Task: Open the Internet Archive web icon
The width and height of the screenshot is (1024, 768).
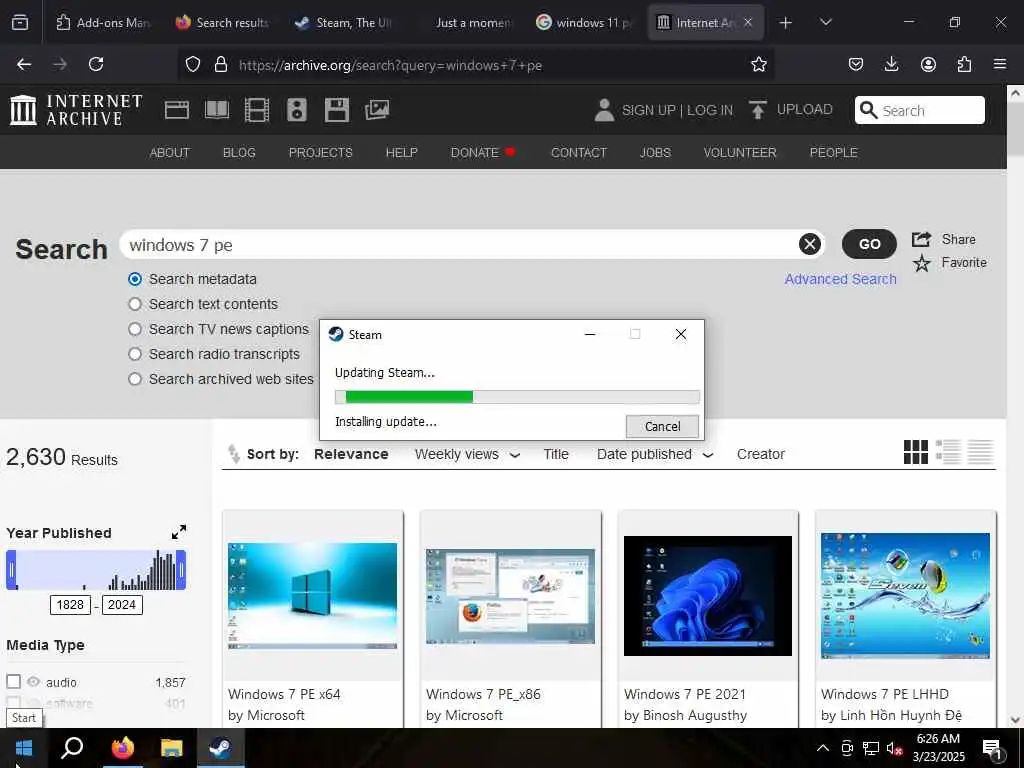Action: 176,110
